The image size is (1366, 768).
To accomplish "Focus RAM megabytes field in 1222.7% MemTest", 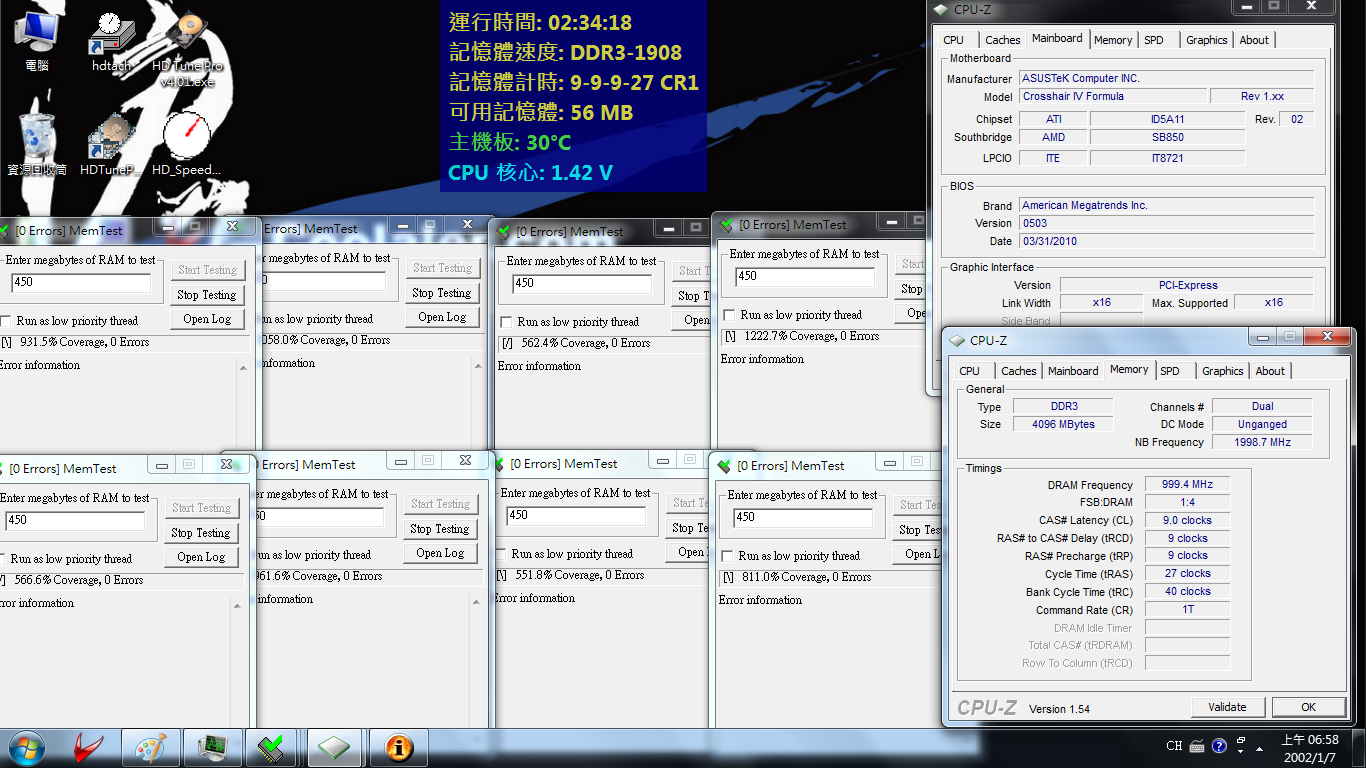I will (x=805, y=276).
